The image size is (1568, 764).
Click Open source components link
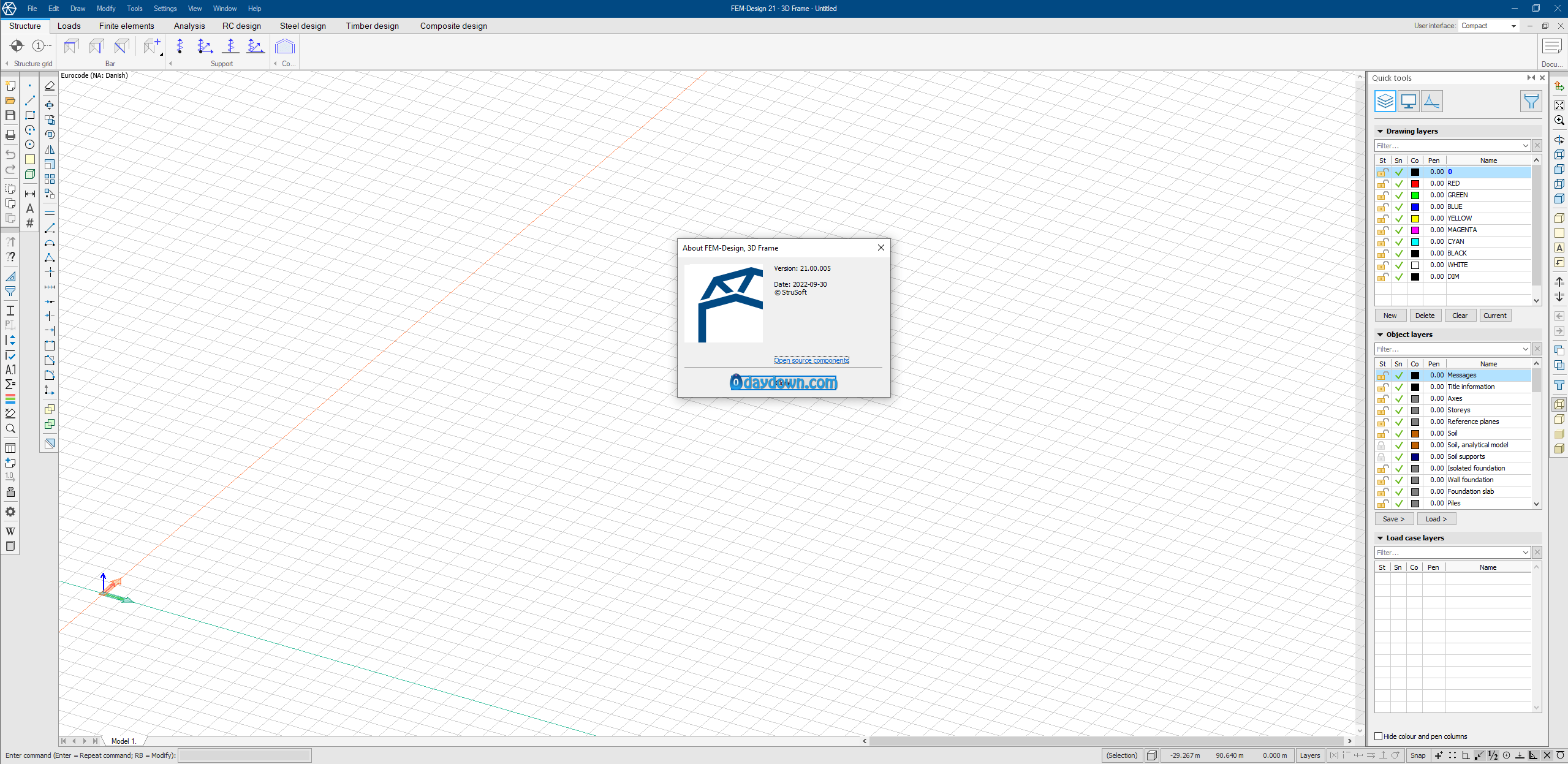(811, 360)
